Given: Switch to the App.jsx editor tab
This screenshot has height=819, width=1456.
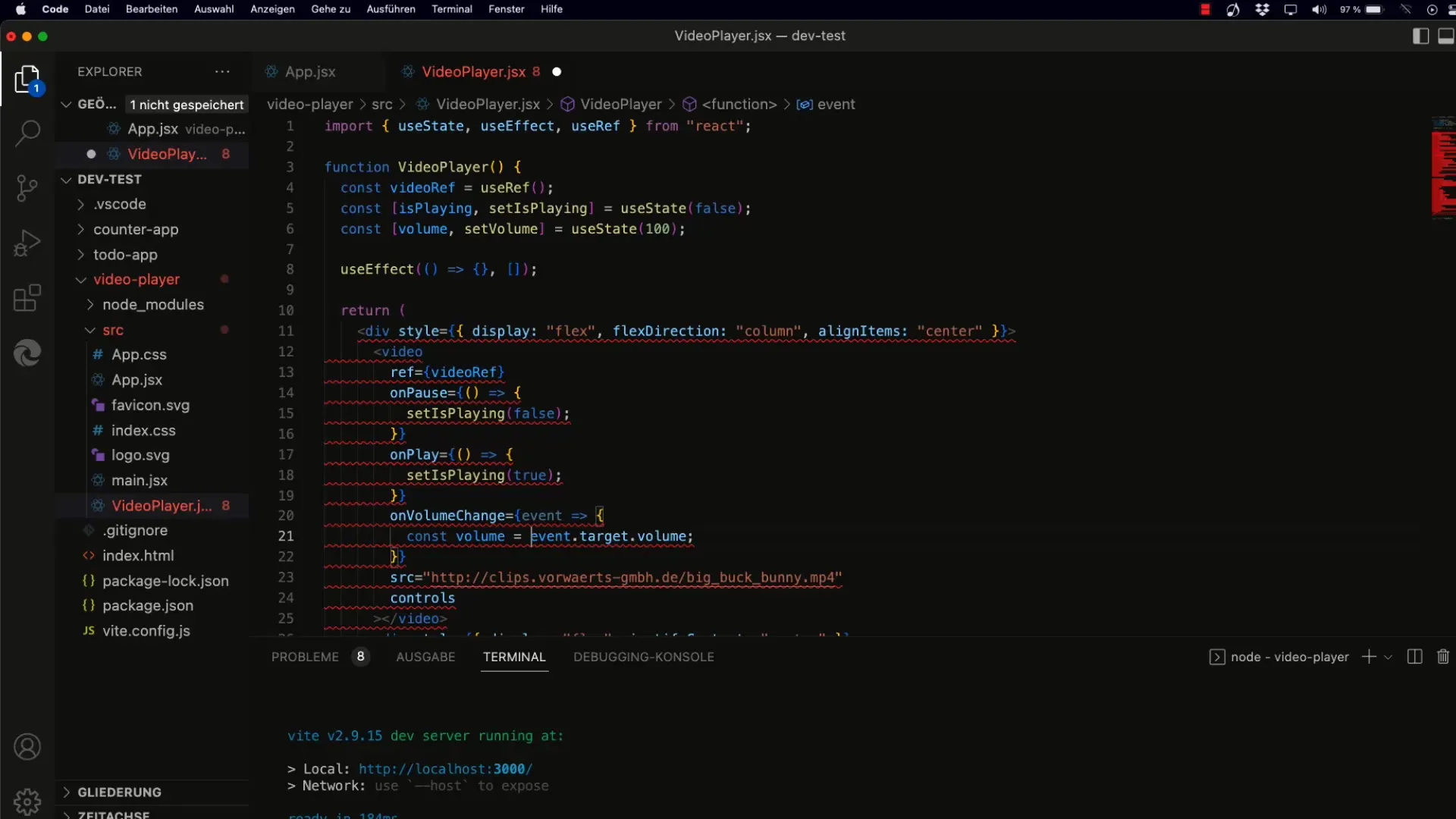Looking at the screenshot, I should (x=310, y=71).
